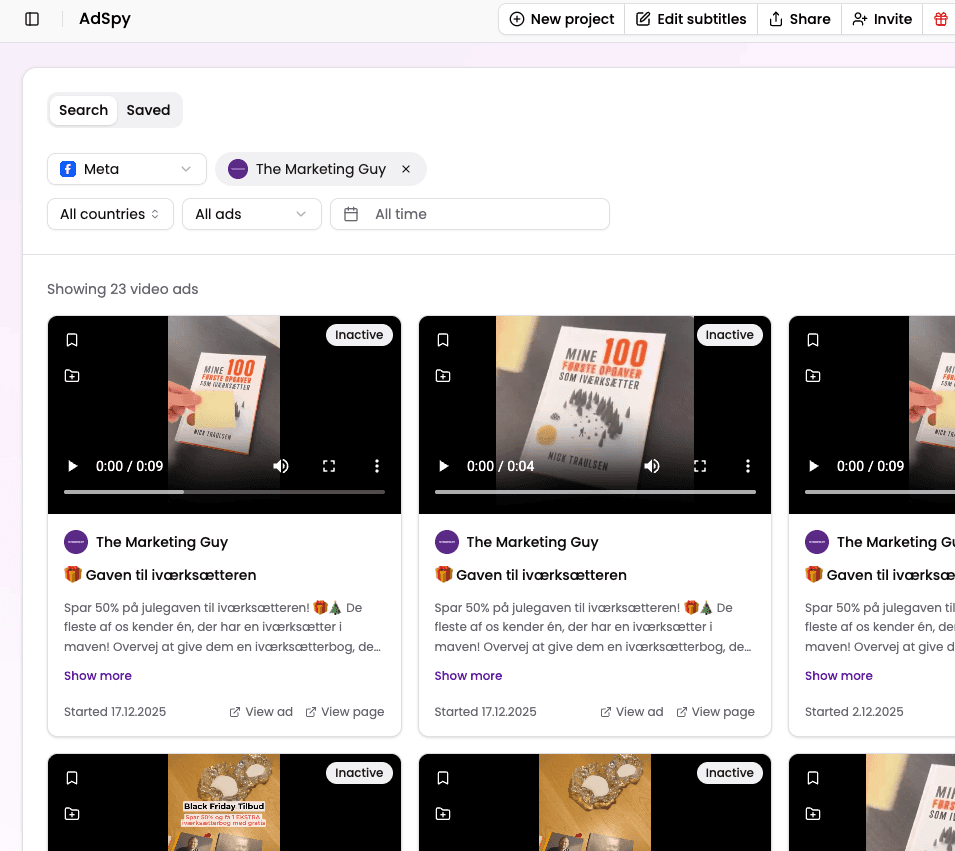Mute the first 0:09 video
This screenshot has width=955, height=851.
click(x=281, y=466)
